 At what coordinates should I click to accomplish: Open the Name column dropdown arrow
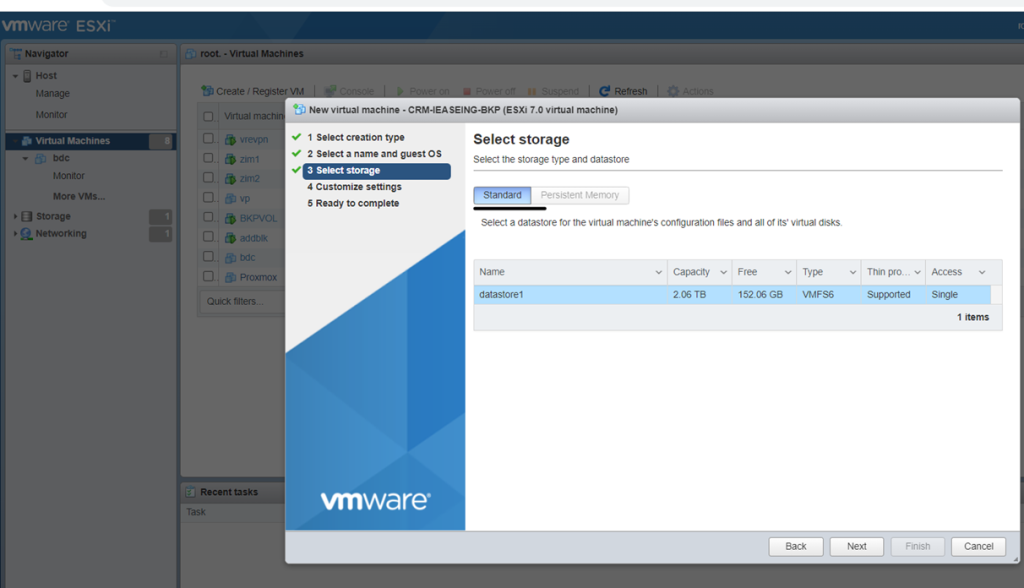658,272
